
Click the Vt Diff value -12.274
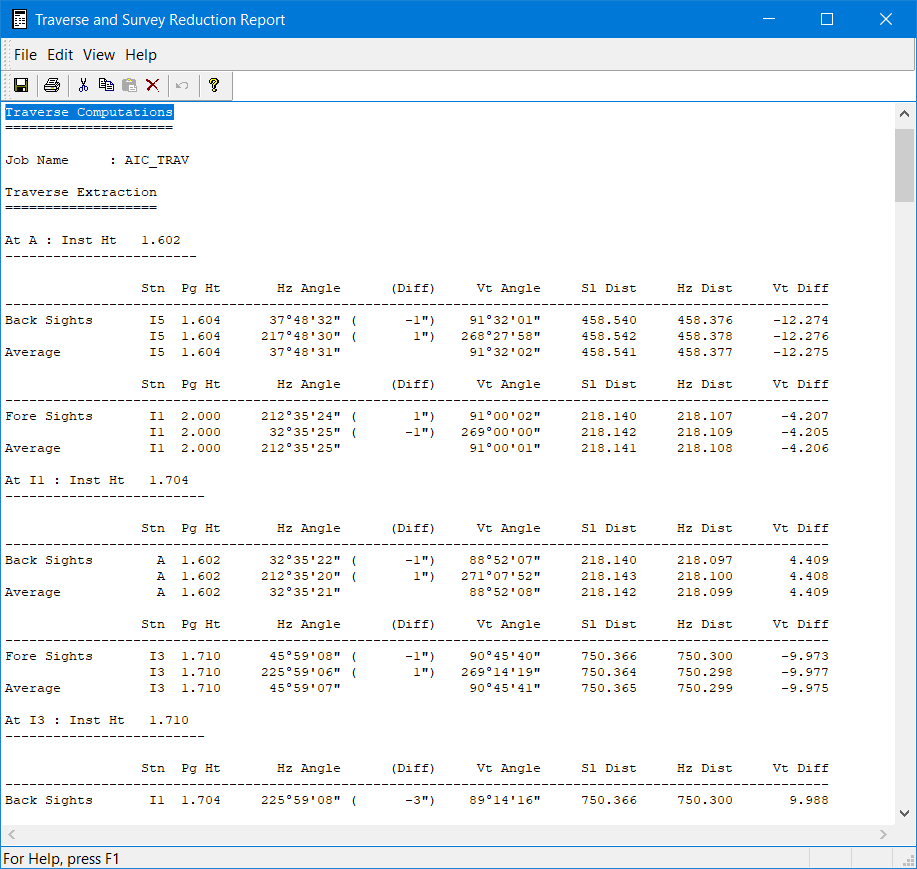pyautogui.click(x=801, y=320)
